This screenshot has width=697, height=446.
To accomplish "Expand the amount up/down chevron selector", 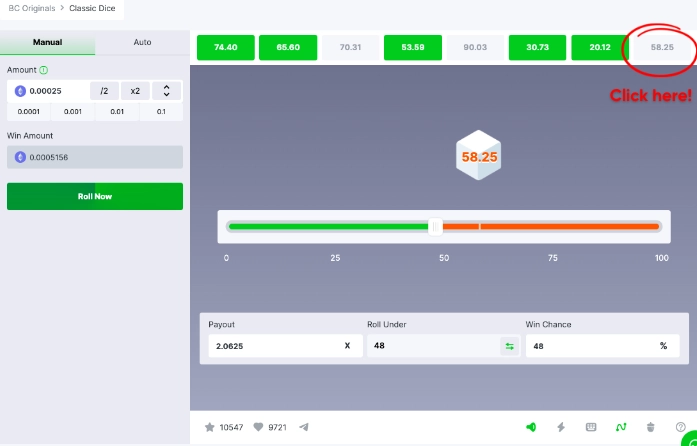I will click(167, 91).
